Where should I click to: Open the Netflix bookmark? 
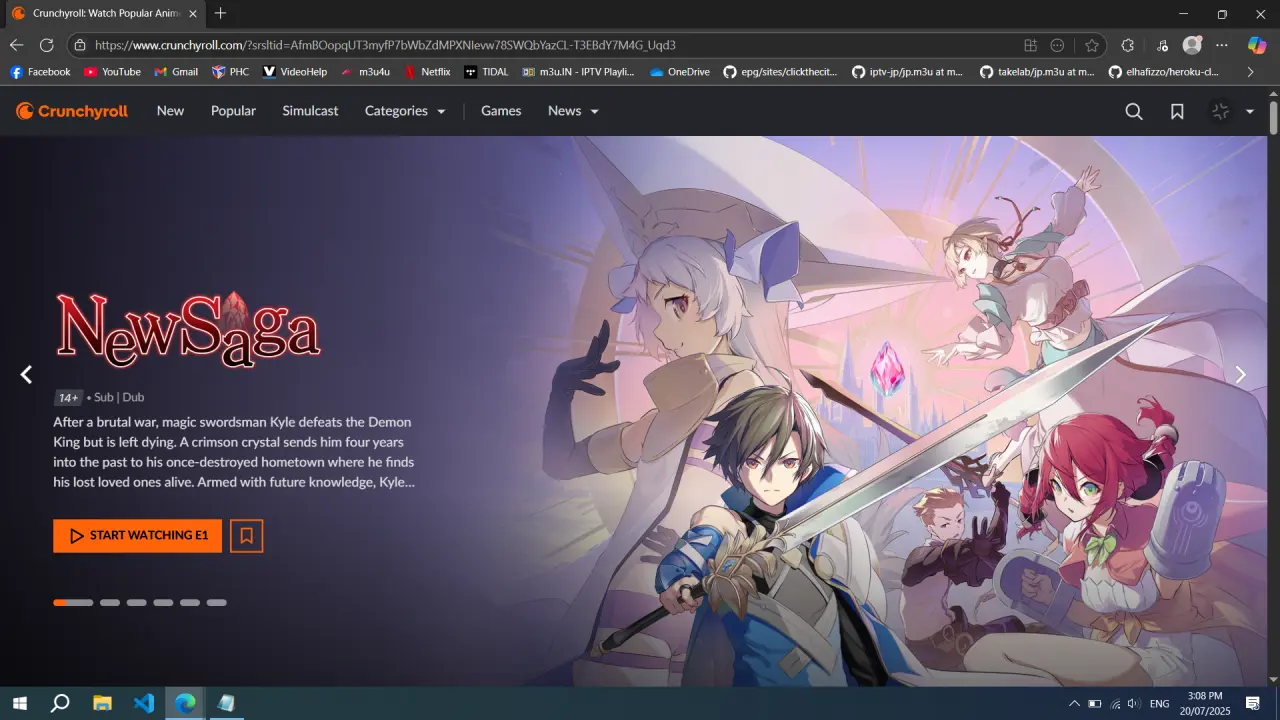coord(427,72)
